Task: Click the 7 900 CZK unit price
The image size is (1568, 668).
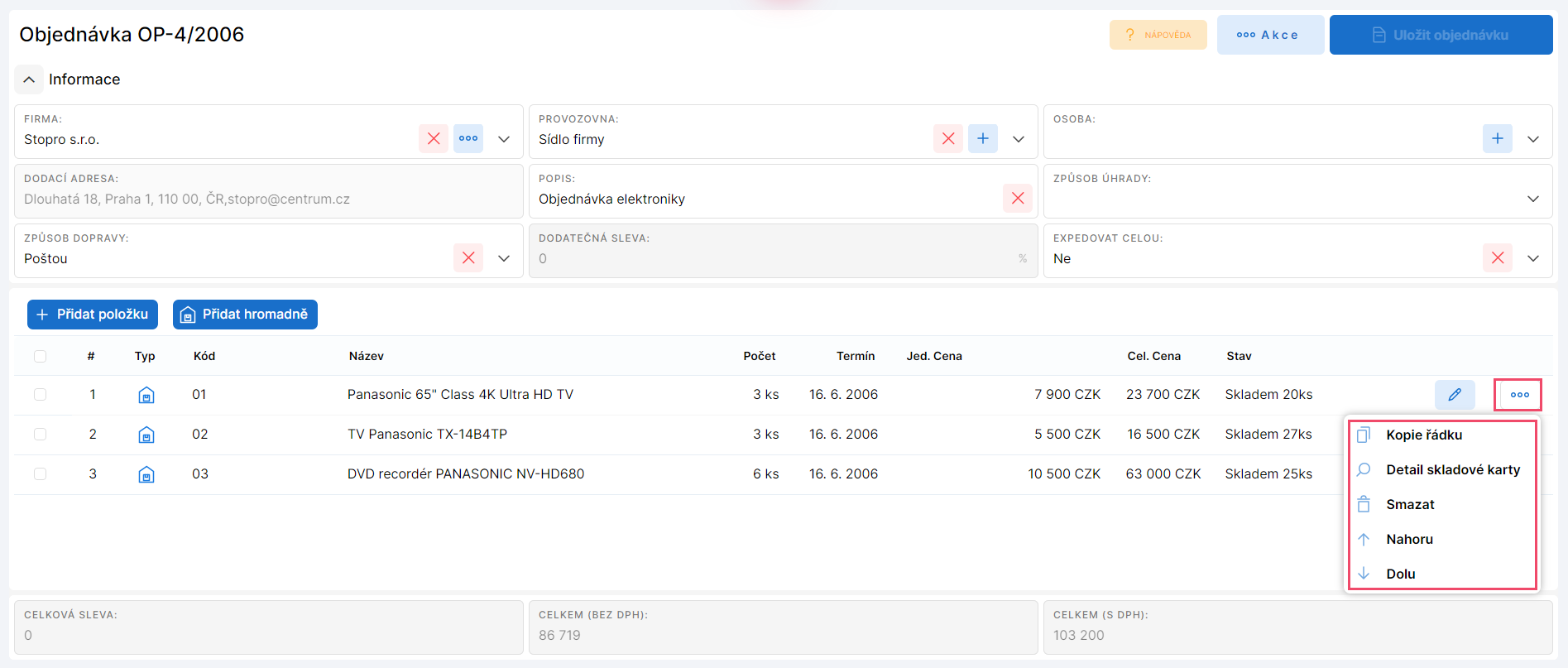Action: 1067,395
